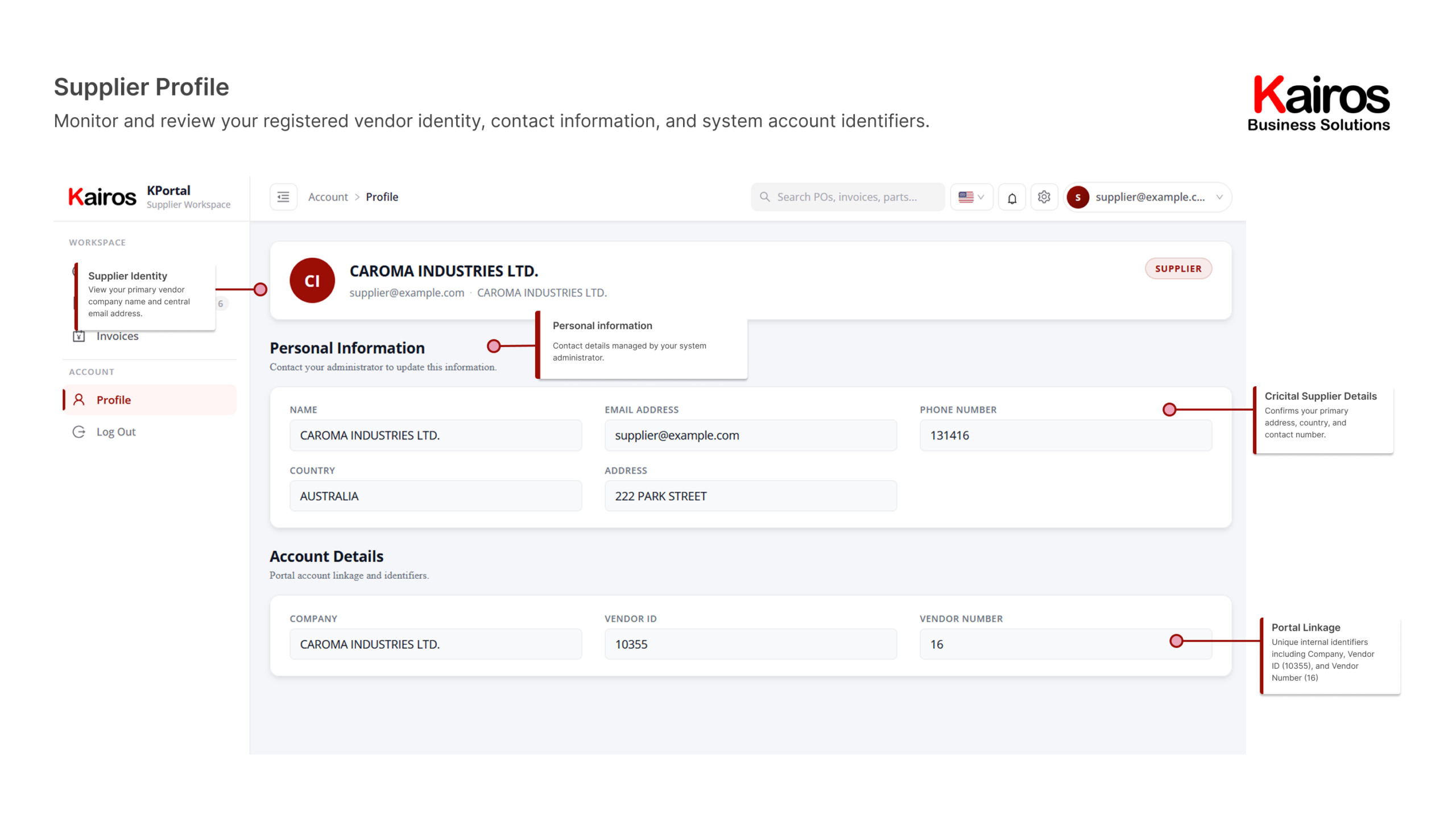Click the Profile person icon

(79, 399)
